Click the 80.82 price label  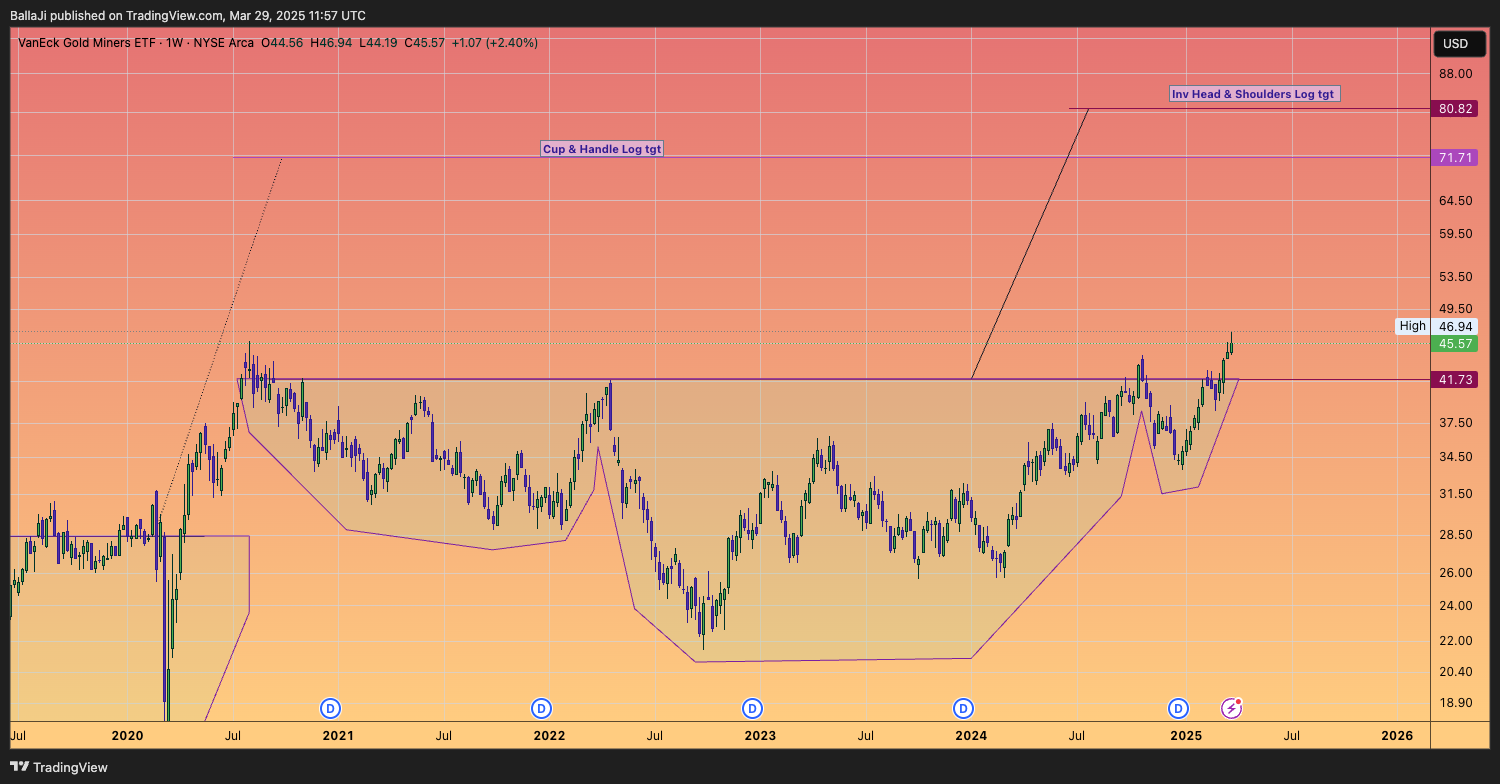pos(1456,108)
